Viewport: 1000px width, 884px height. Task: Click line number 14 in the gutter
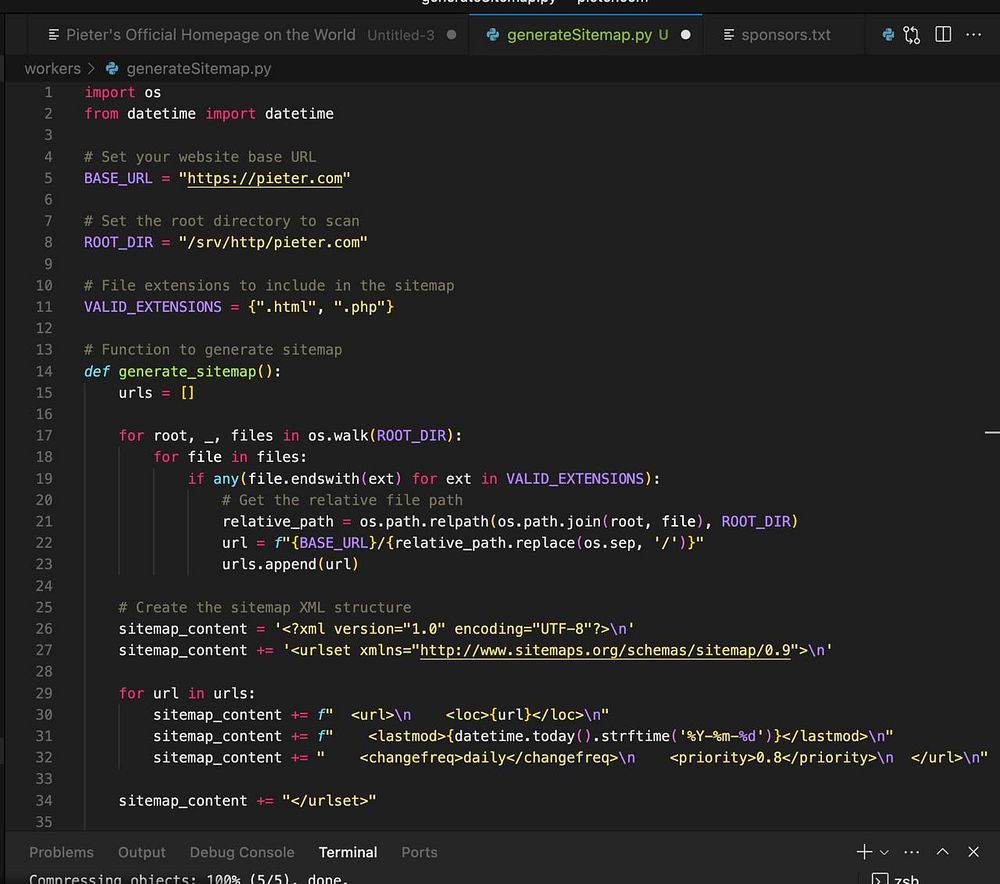click(x=44, y=371)
